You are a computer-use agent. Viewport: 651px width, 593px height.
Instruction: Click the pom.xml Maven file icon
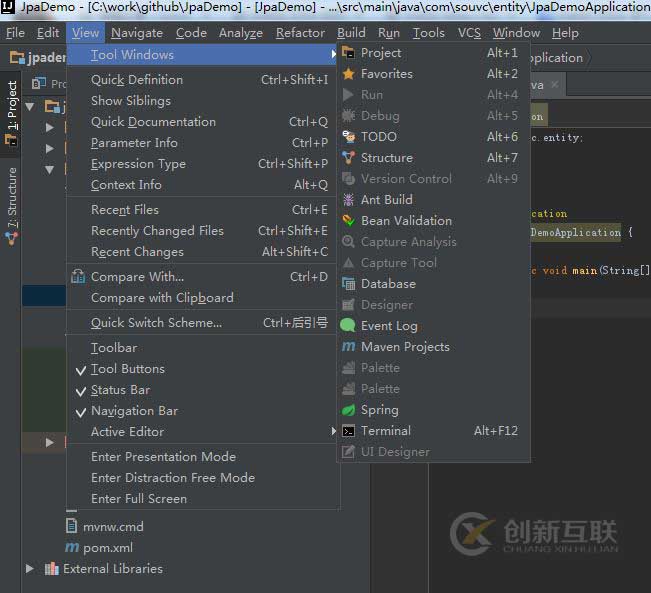pyautogui.click(x=71, y=547)
